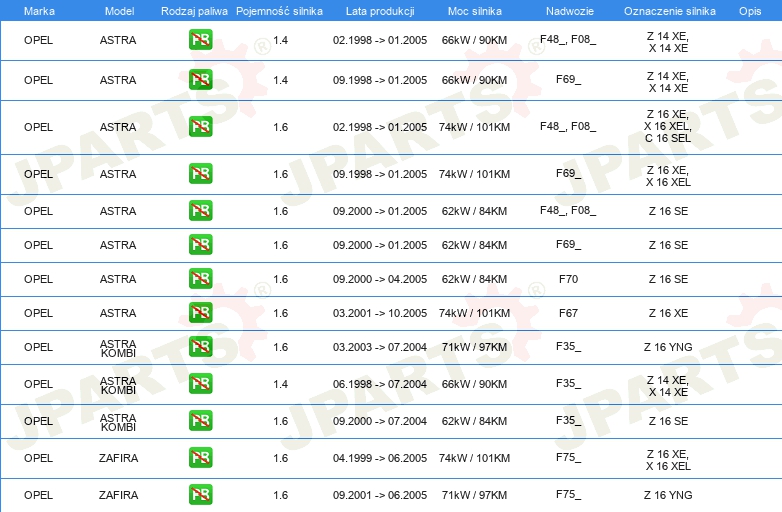The image size is (782, 512).
Task: Select the Marka column header
Action: click(x=39, y=11)
